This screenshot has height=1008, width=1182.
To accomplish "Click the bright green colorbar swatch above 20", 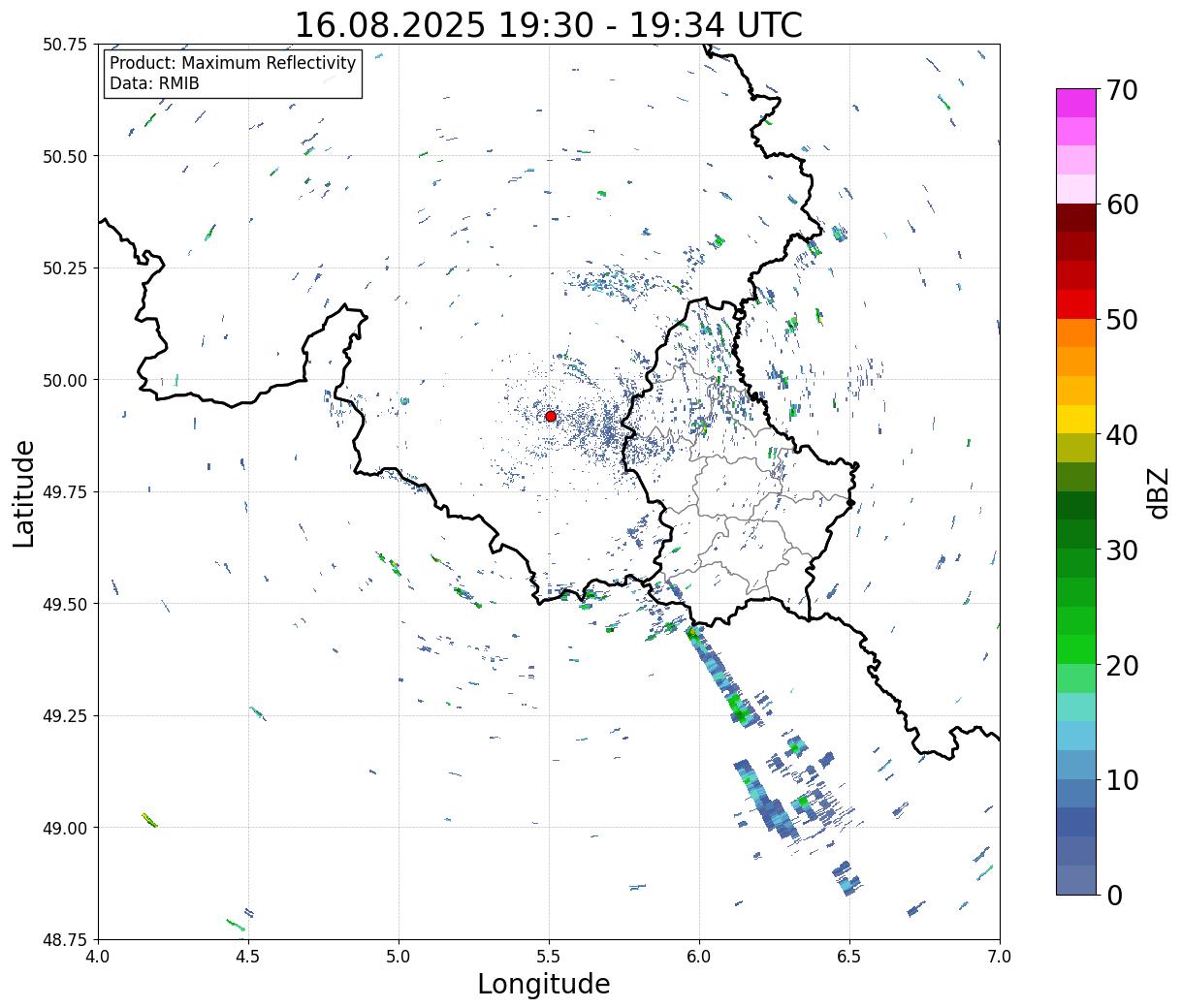I will [x=1076, y=649].
